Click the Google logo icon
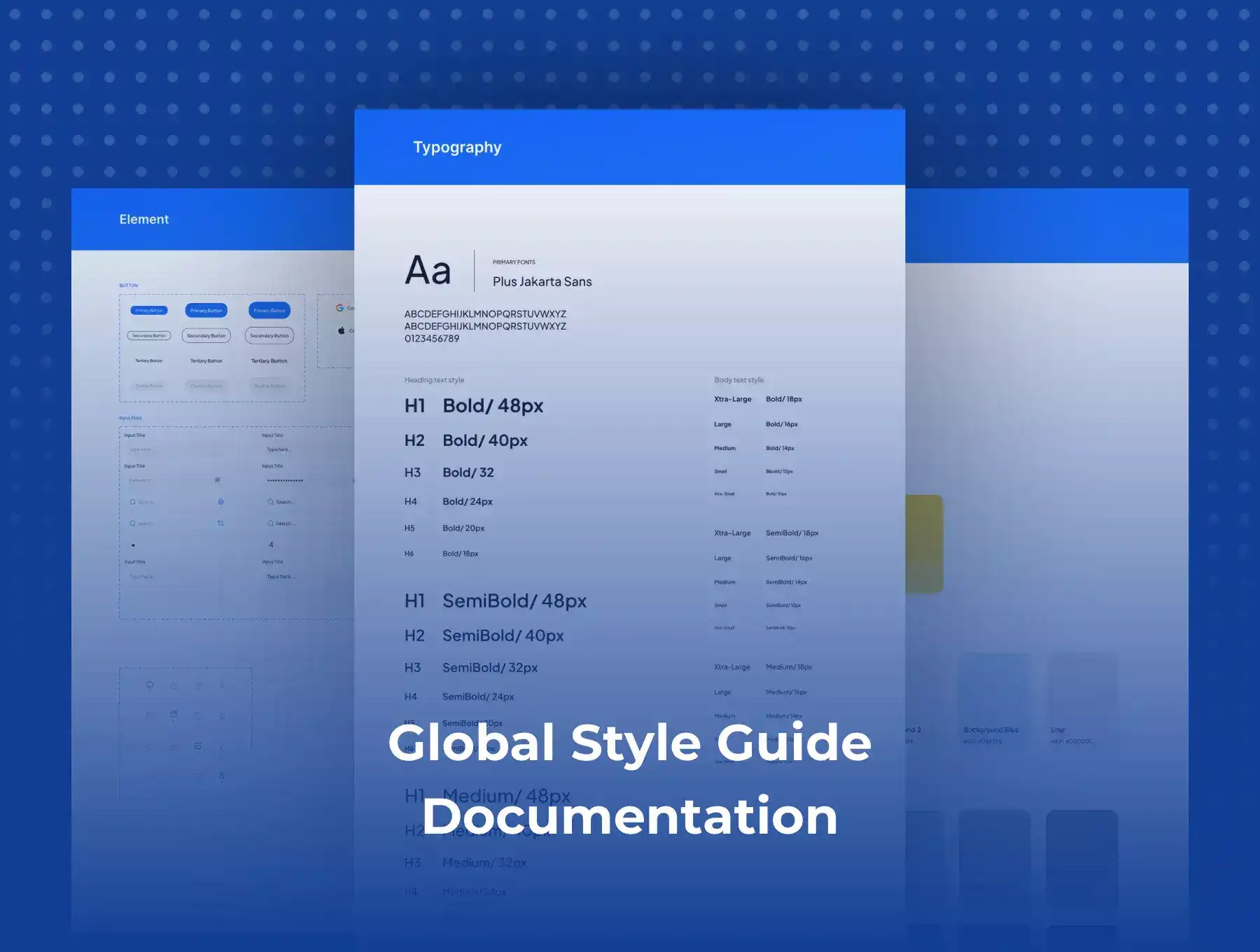The height and width of the screenshot is (952, 1260). click(x=339, y=308)
